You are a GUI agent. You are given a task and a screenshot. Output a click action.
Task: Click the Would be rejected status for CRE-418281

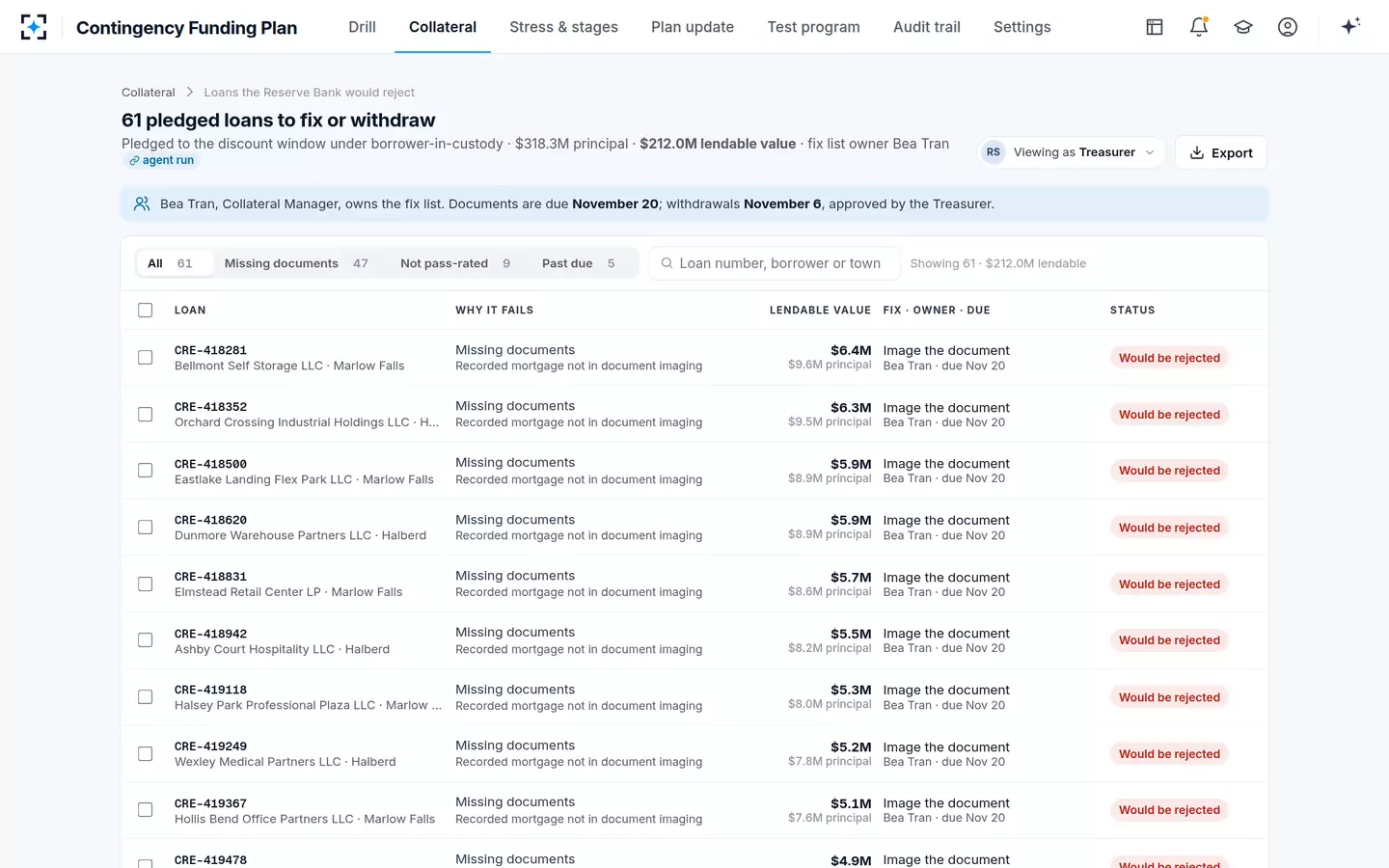tap(1169, 358)
